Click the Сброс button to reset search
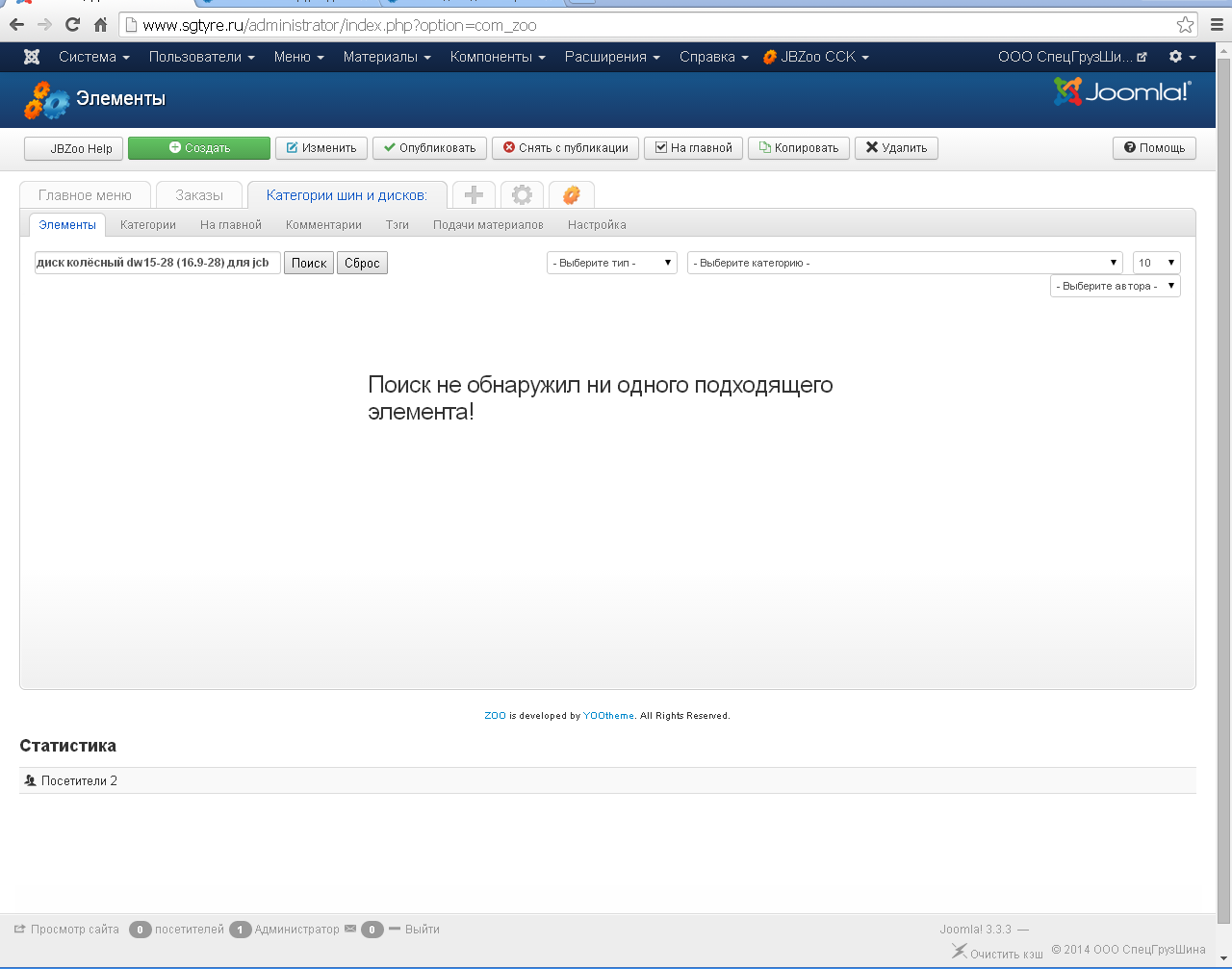Viewport: 1232px width, 969px height. point(362,263)
